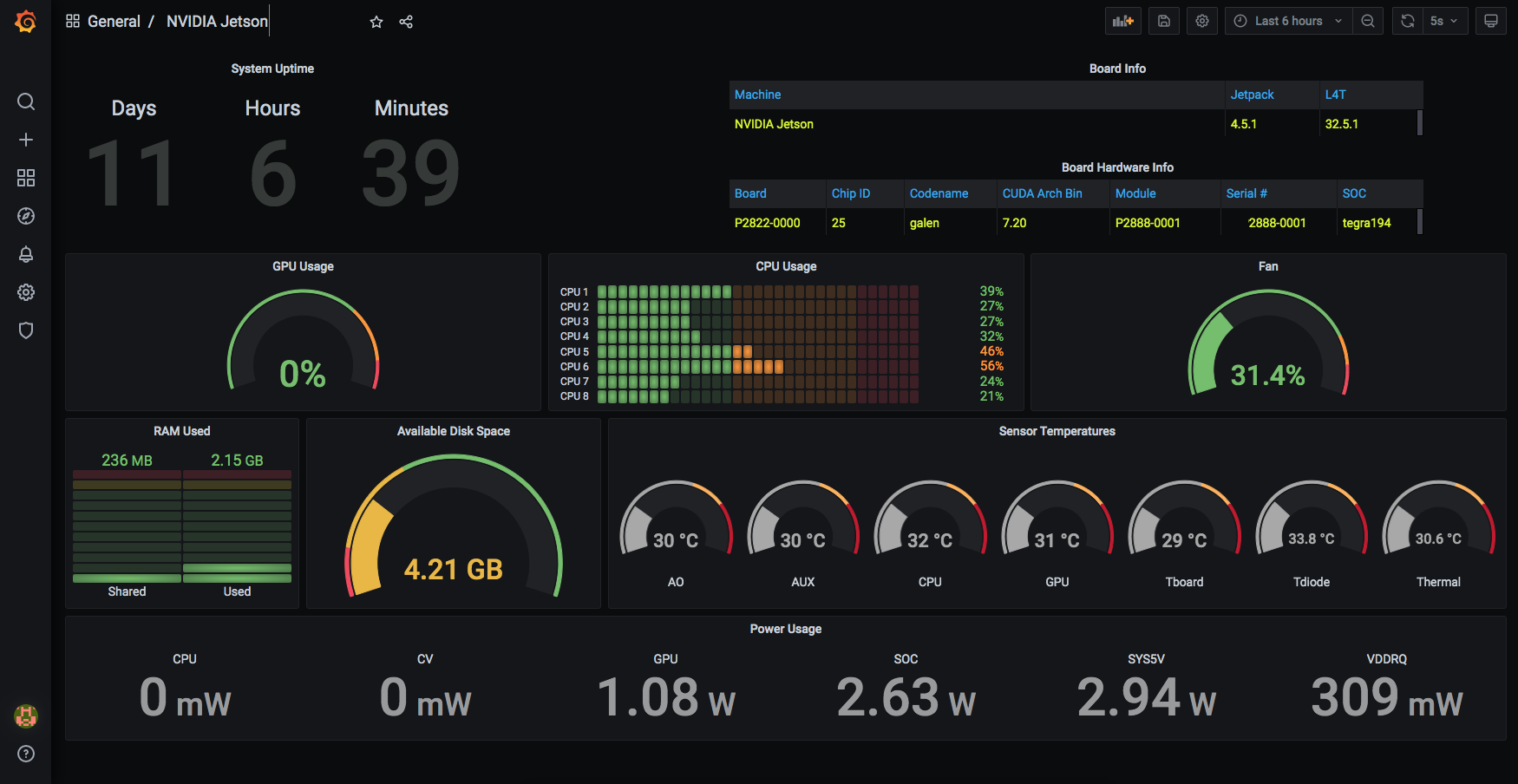Sort hardware table by Module column
Screen dimensions: 1518x784
point(1135,193)
